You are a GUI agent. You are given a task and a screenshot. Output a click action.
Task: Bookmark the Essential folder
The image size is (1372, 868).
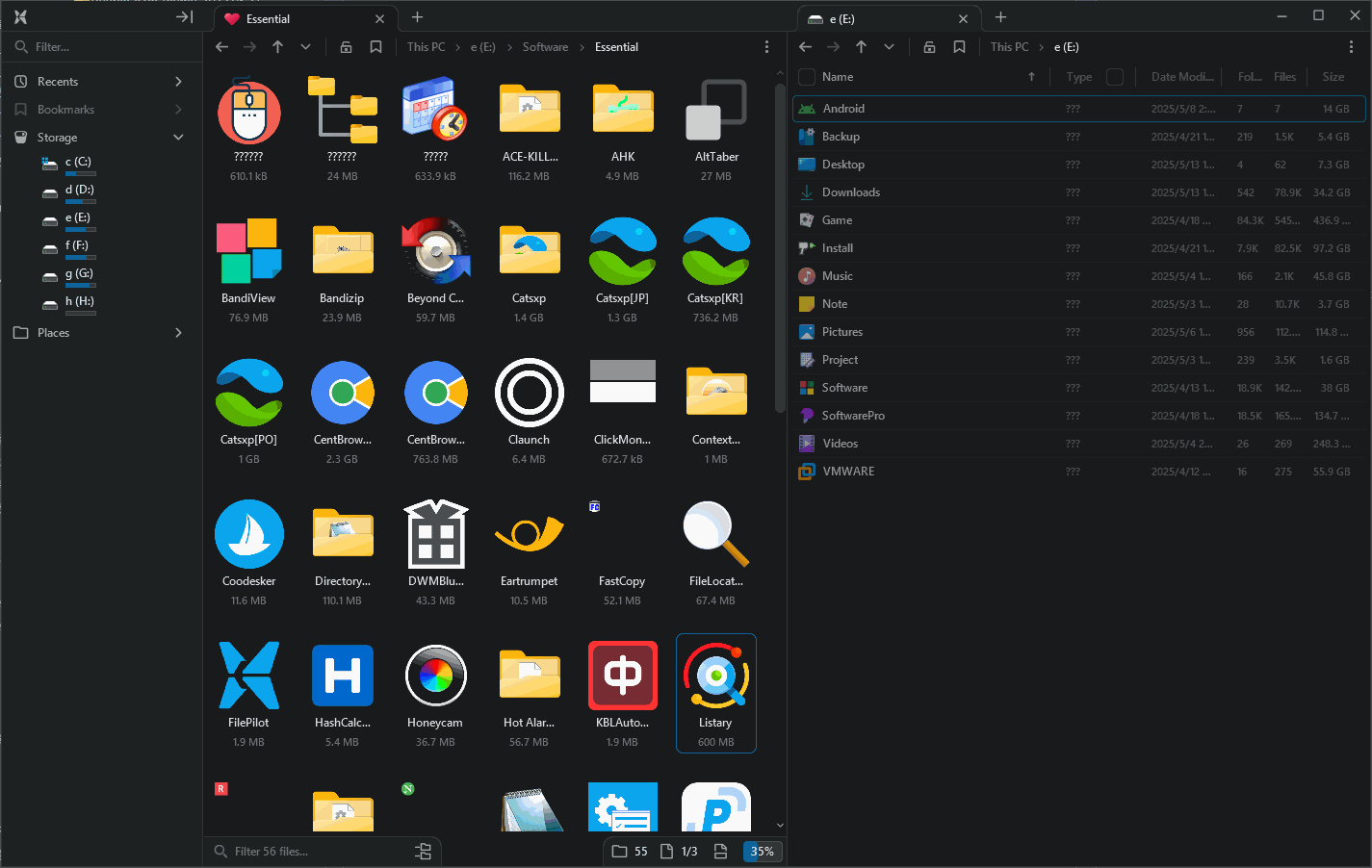(375, 47)
